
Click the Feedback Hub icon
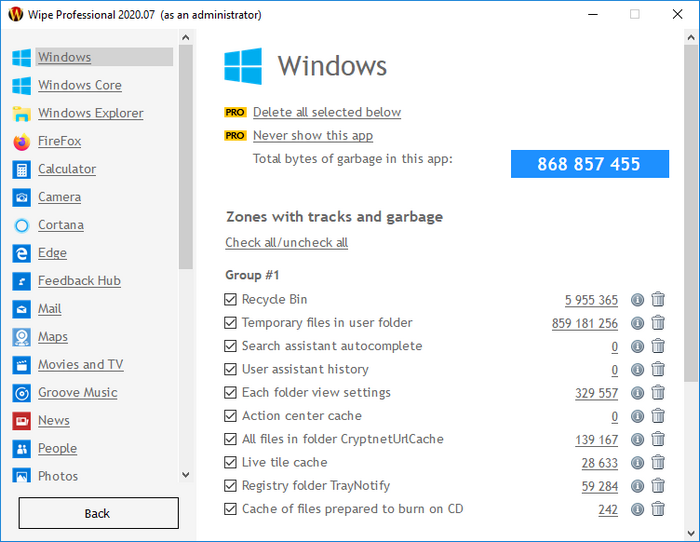21,281
